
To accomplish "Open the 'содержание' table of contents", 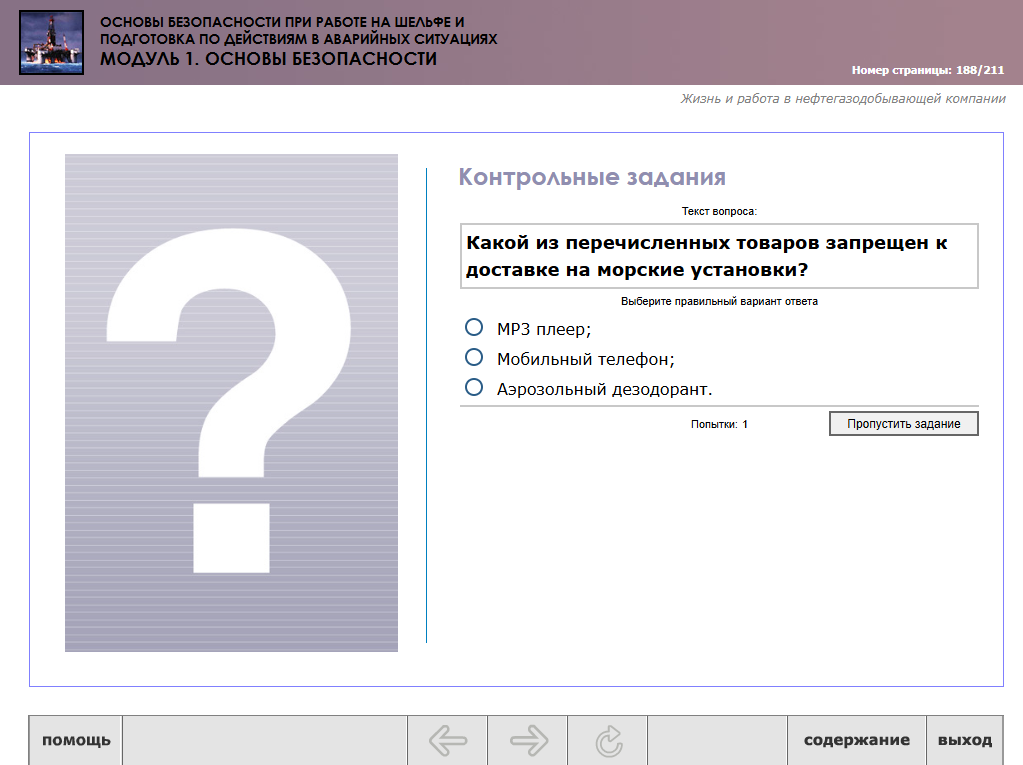I will click(857, 741).
